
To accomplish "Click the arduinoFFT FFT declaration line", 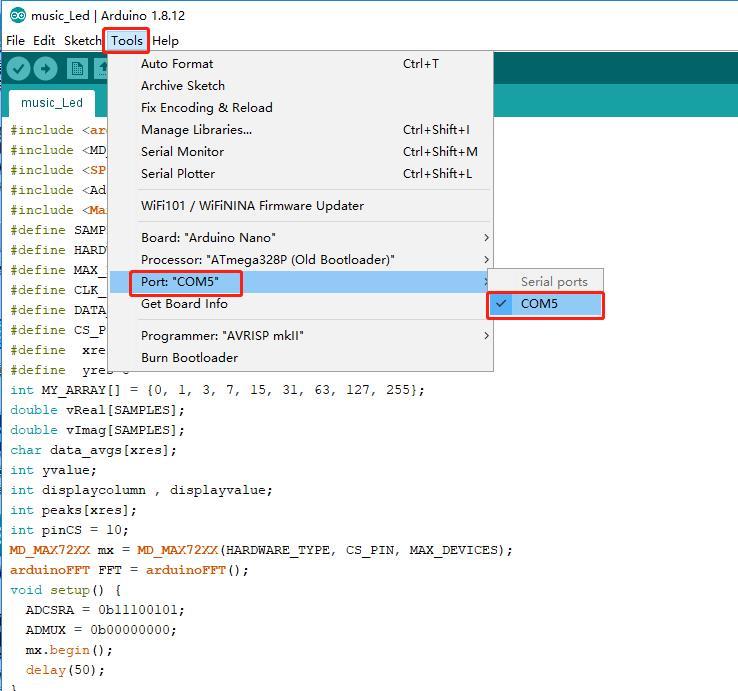I will click(129, 570).
